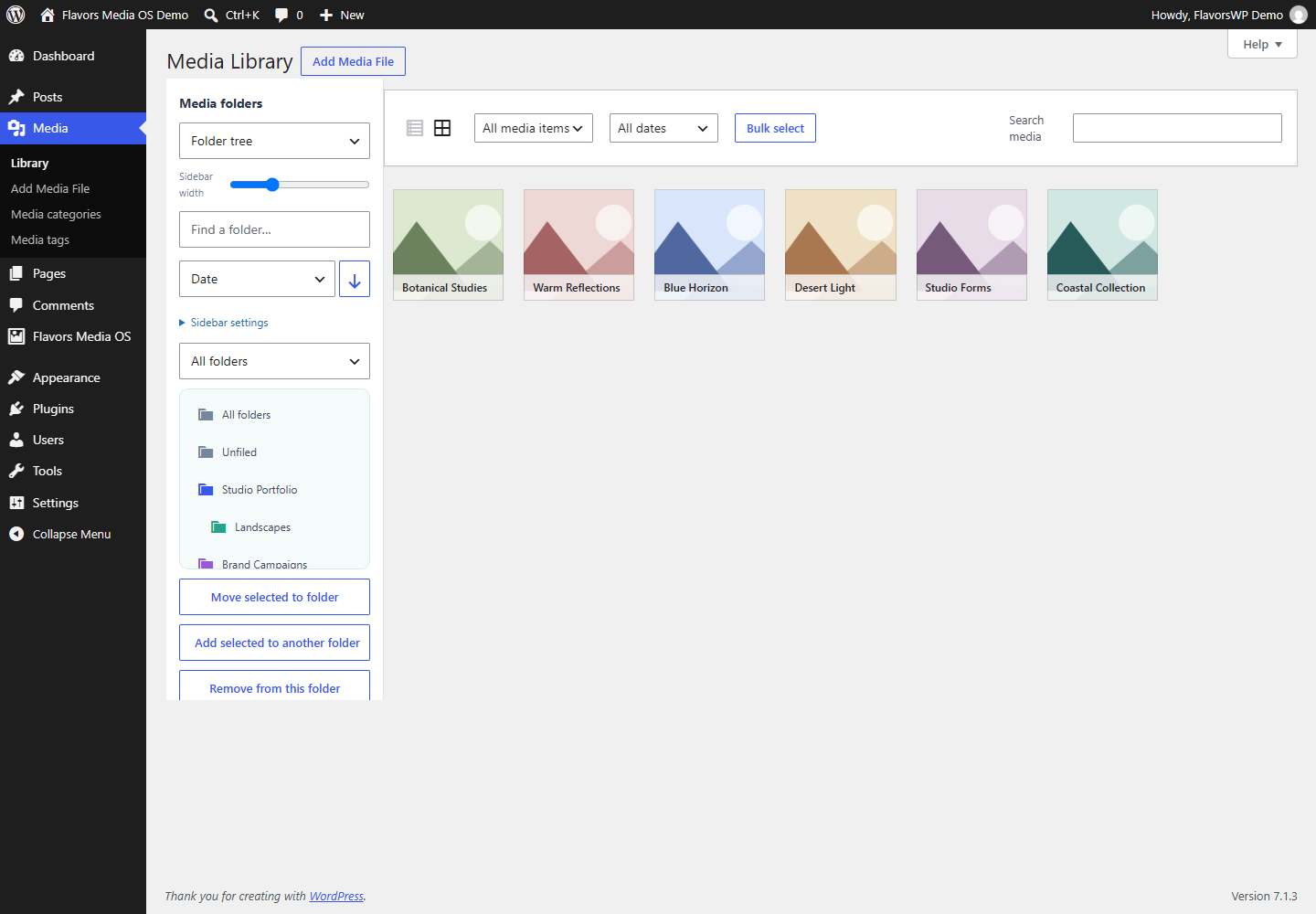1316x914 pixels.
Task: Click the Plugins plug icon
Action: pyautogui.click(x=16, y=409)
